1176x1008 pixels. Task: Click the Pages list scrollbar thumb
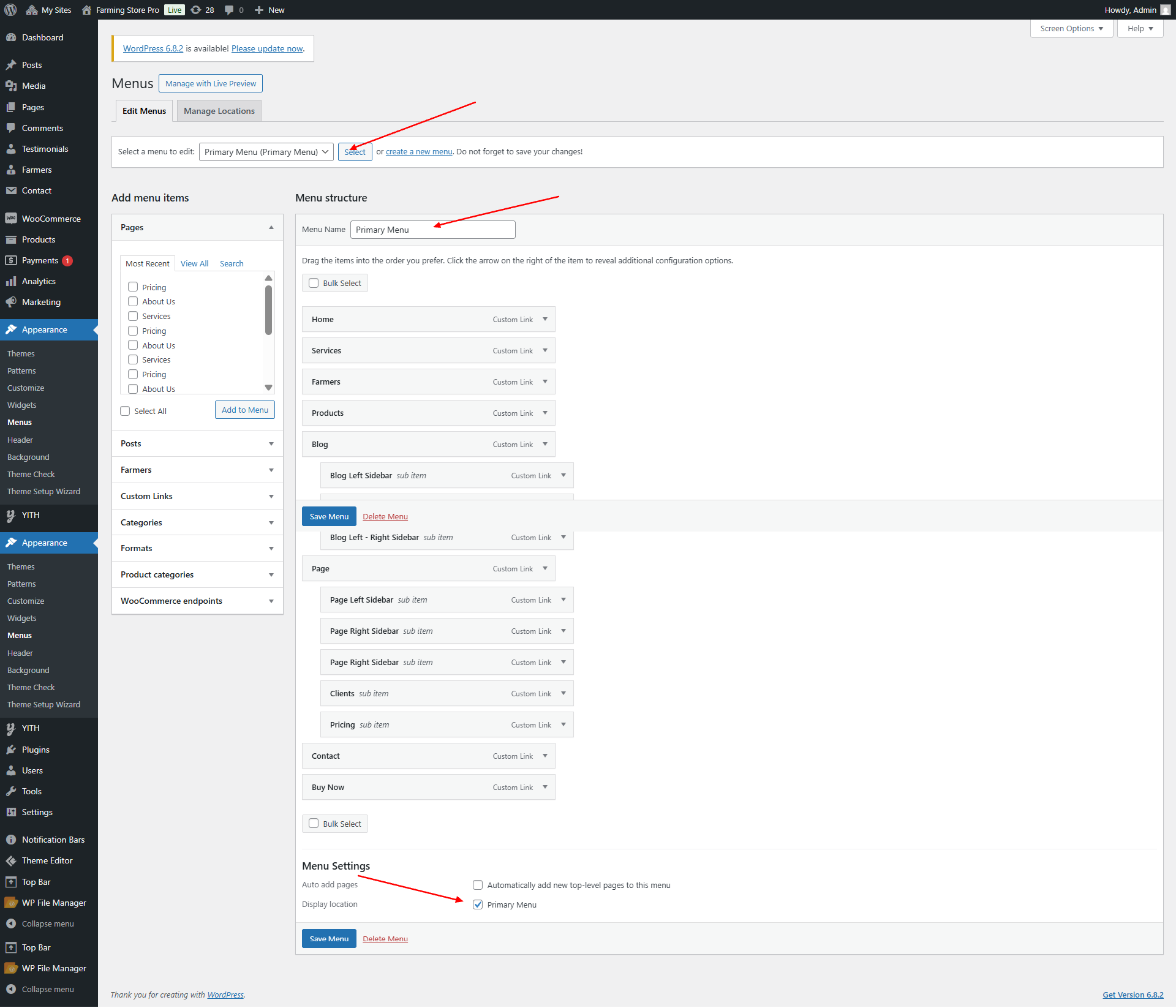click(x=268, y=310)
